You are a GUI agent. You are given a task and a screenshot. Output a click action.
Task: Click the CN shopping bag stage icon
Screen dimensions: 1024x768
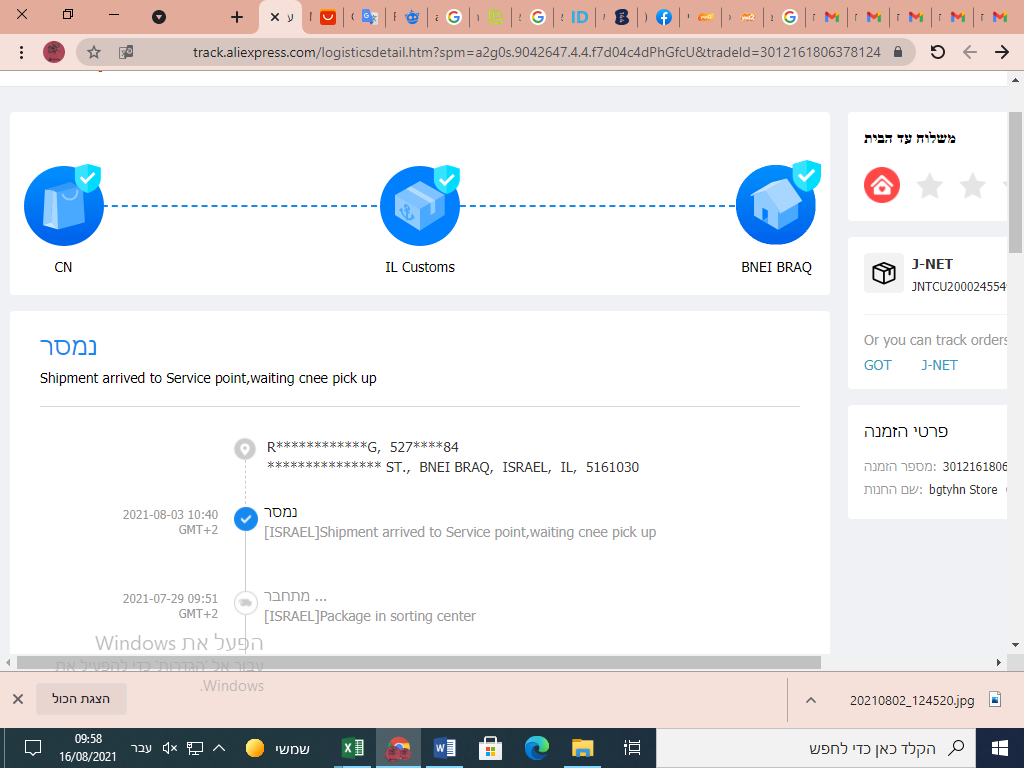click(x=64, y=205)
